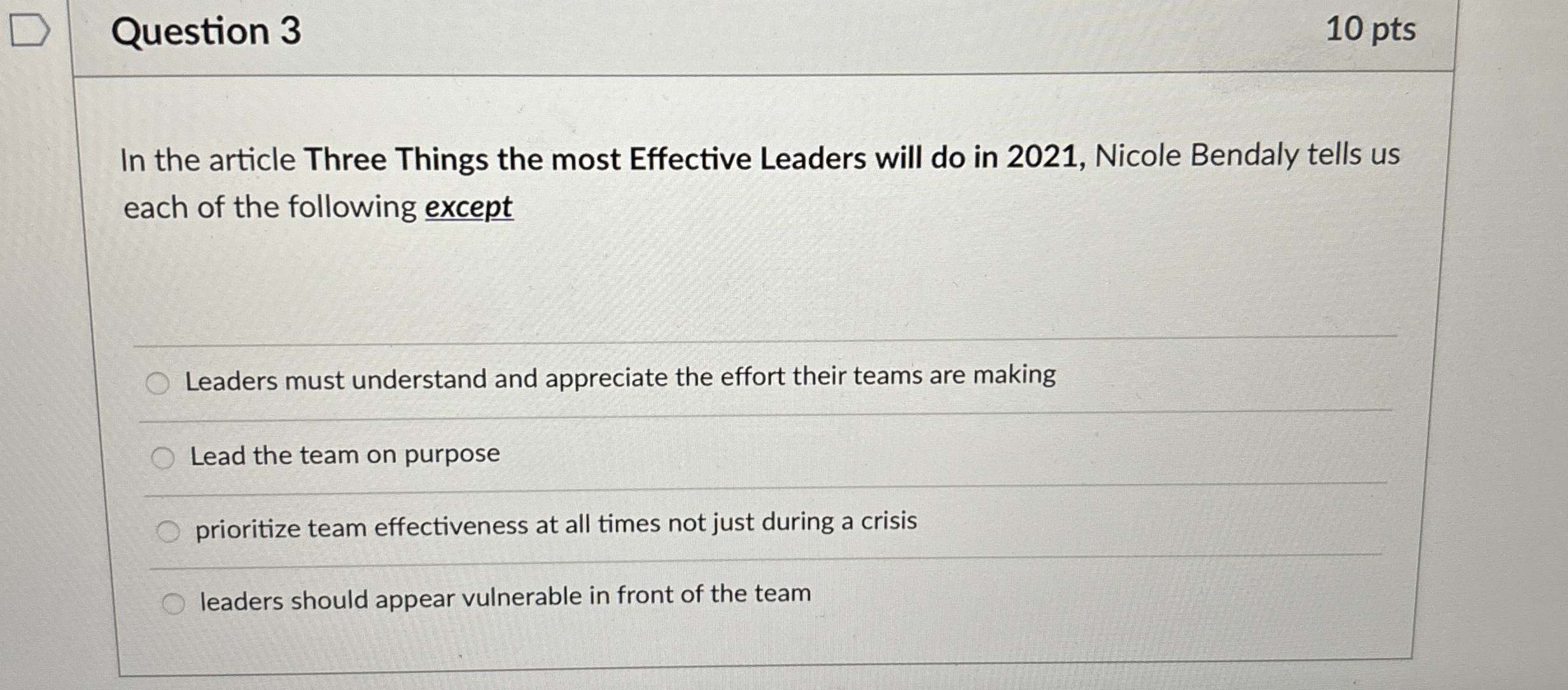Image resolution: width=1568 pixels, height=690 pixels.
Task: Choose 'prioritize team effectiveness at all times' answer
Action: coord(169,529)
